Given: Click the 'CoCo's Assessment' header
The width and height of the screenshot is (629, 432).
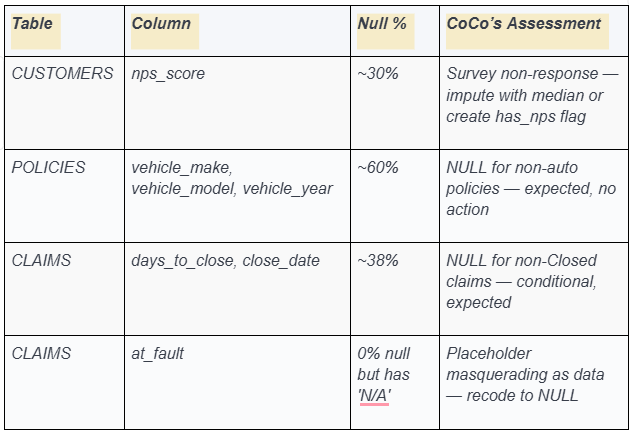Looking at the screenshot, I should pos(523,23).
